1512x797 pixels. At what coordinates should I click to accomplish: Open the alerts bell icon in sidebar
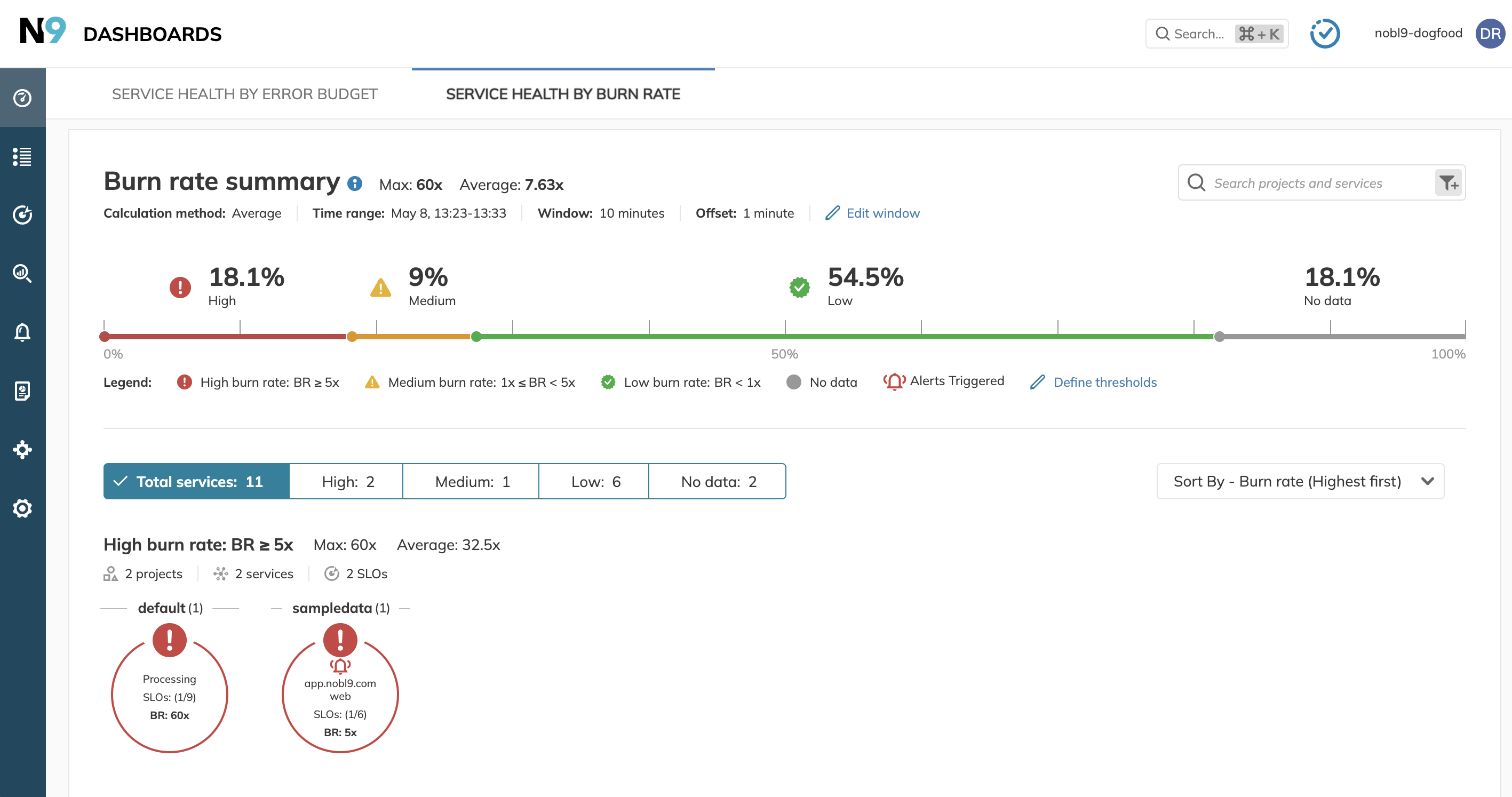click(x=22, y=332)
